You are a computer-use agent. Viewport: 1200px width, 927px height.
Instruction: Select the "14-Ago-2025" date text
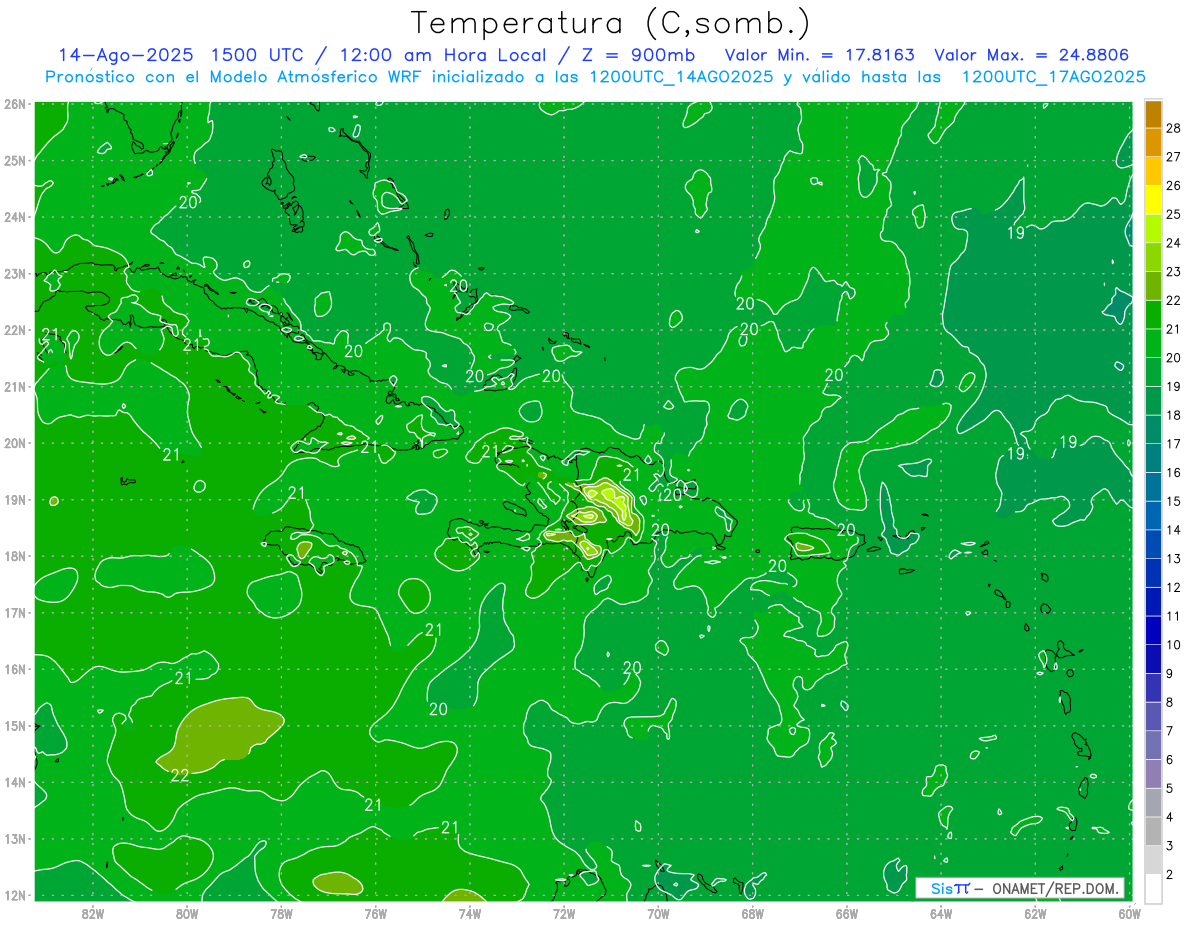point(124,55)
